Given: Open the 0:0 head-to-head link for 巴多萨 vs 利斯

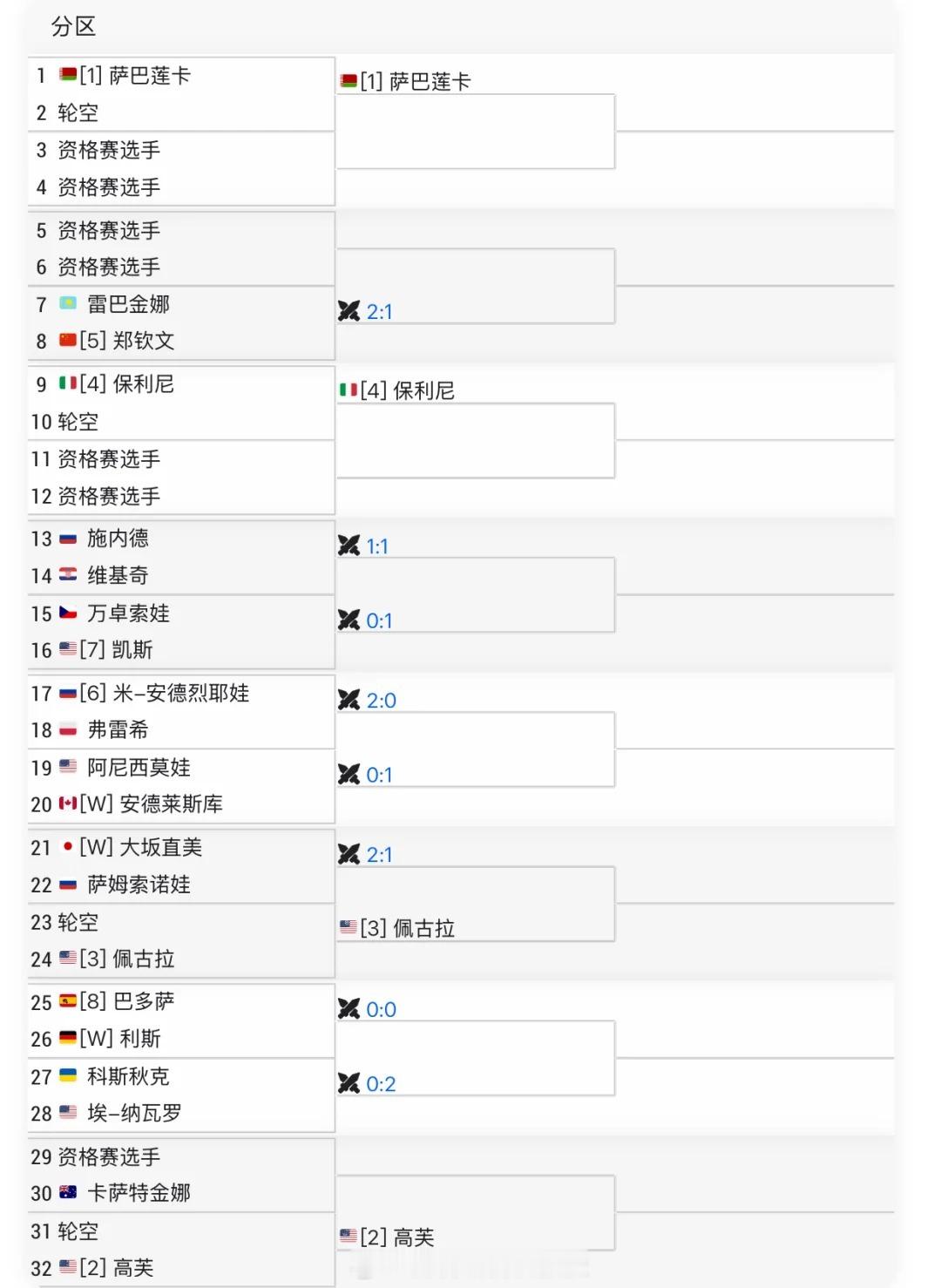Looking at the screenshot, I should [381, 1009].
